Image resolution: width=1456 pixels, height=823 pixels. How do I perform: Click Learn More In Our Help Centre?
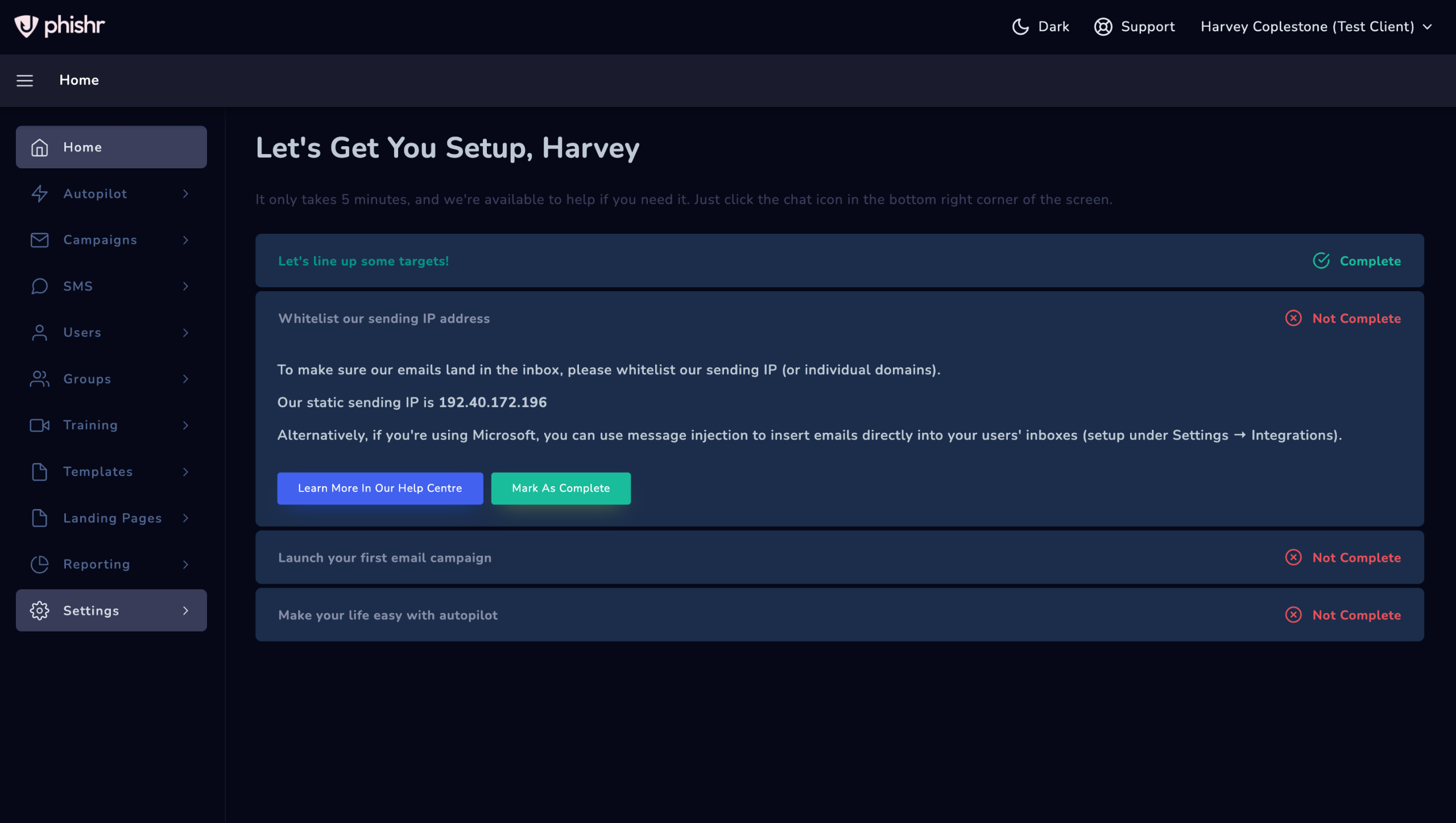(x=380, y=488)
